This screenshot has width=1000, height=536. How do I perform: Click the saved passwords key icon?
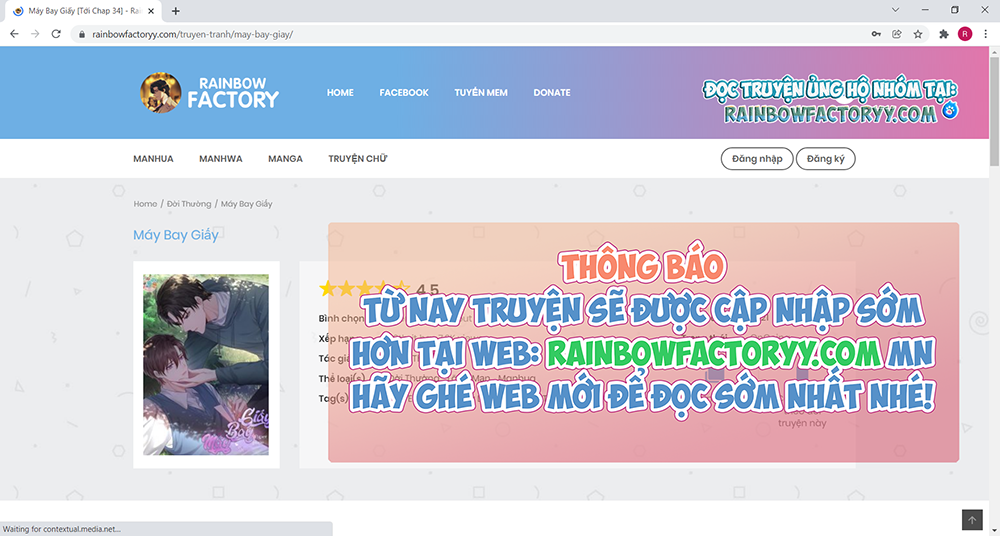tap(876, 34)
